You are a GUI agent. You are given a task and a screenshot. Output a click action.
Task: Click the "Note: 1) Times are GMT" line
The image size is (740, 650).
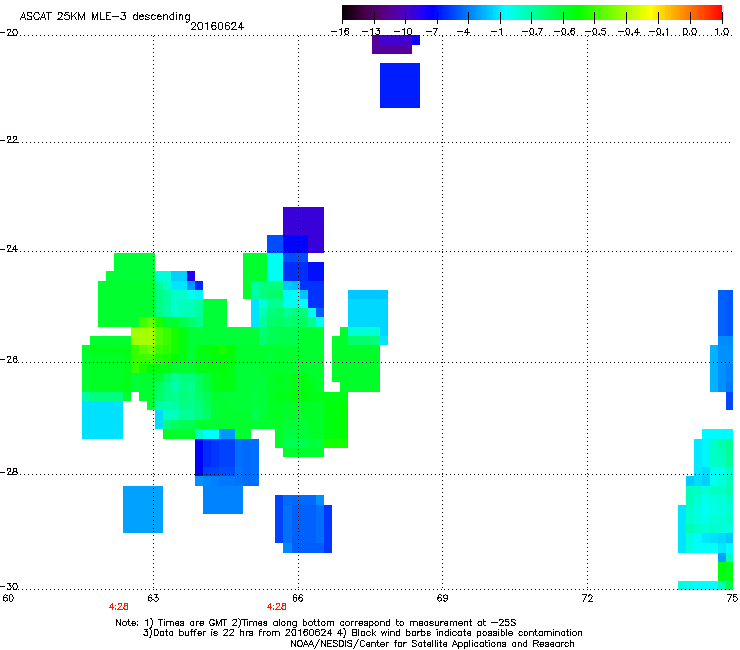coord(316,623)
